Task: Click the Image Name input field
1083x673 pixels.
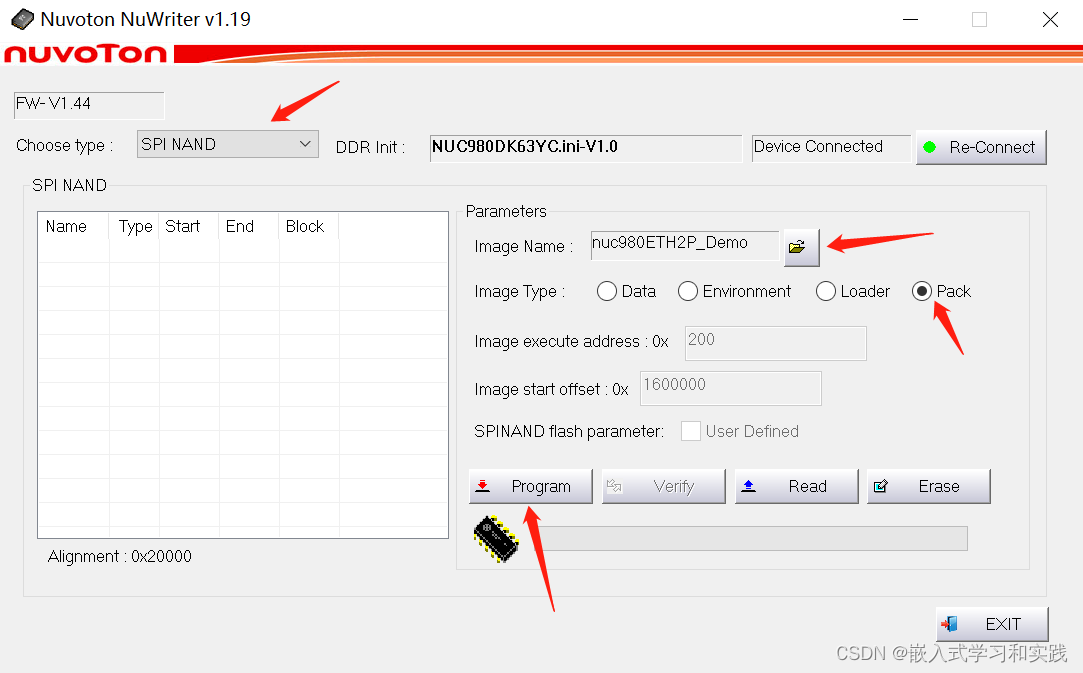Action: [x=685, y=245]
